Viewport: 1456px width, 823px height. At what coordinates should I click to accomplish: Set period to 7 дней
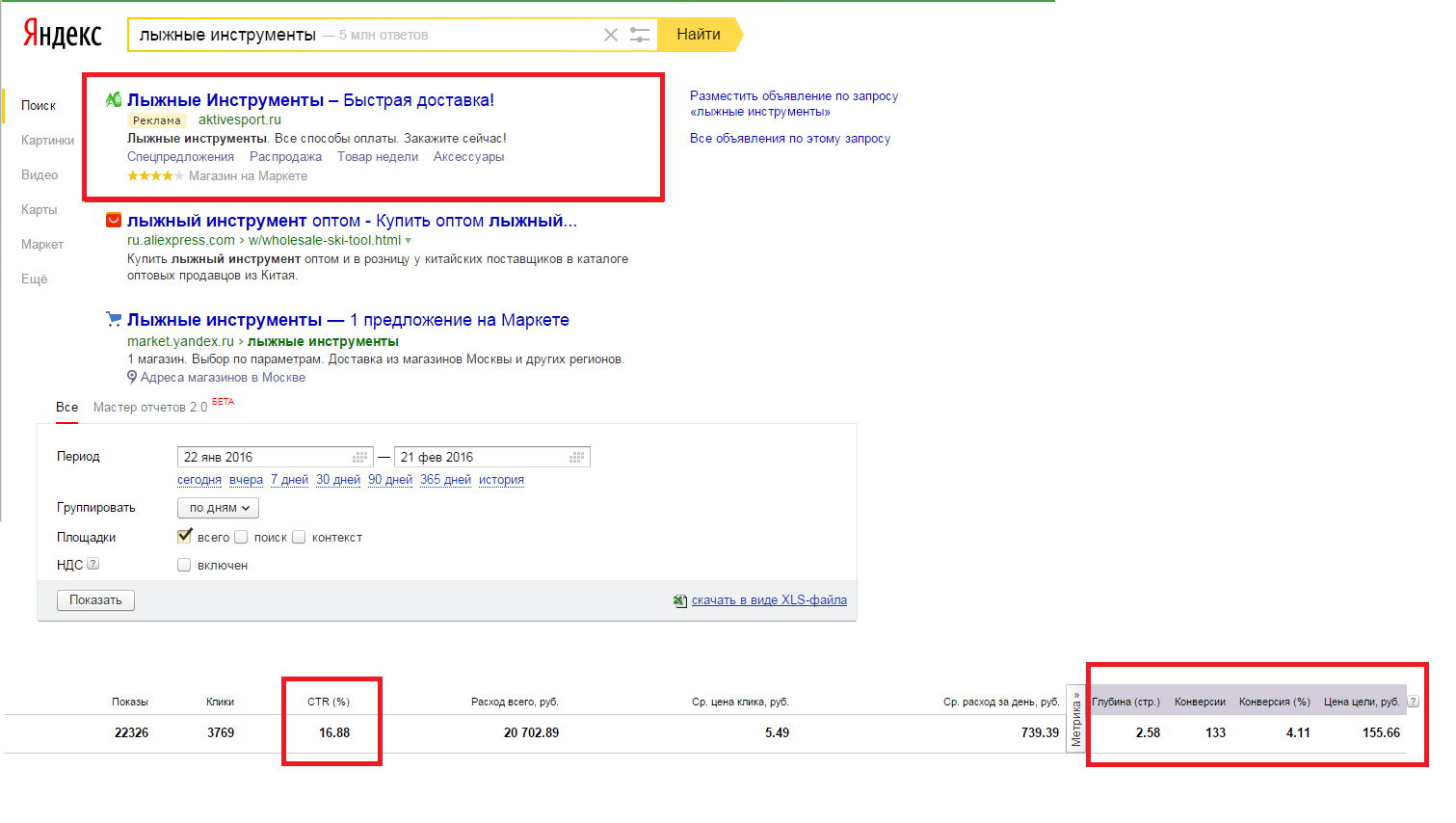[289, 479]
